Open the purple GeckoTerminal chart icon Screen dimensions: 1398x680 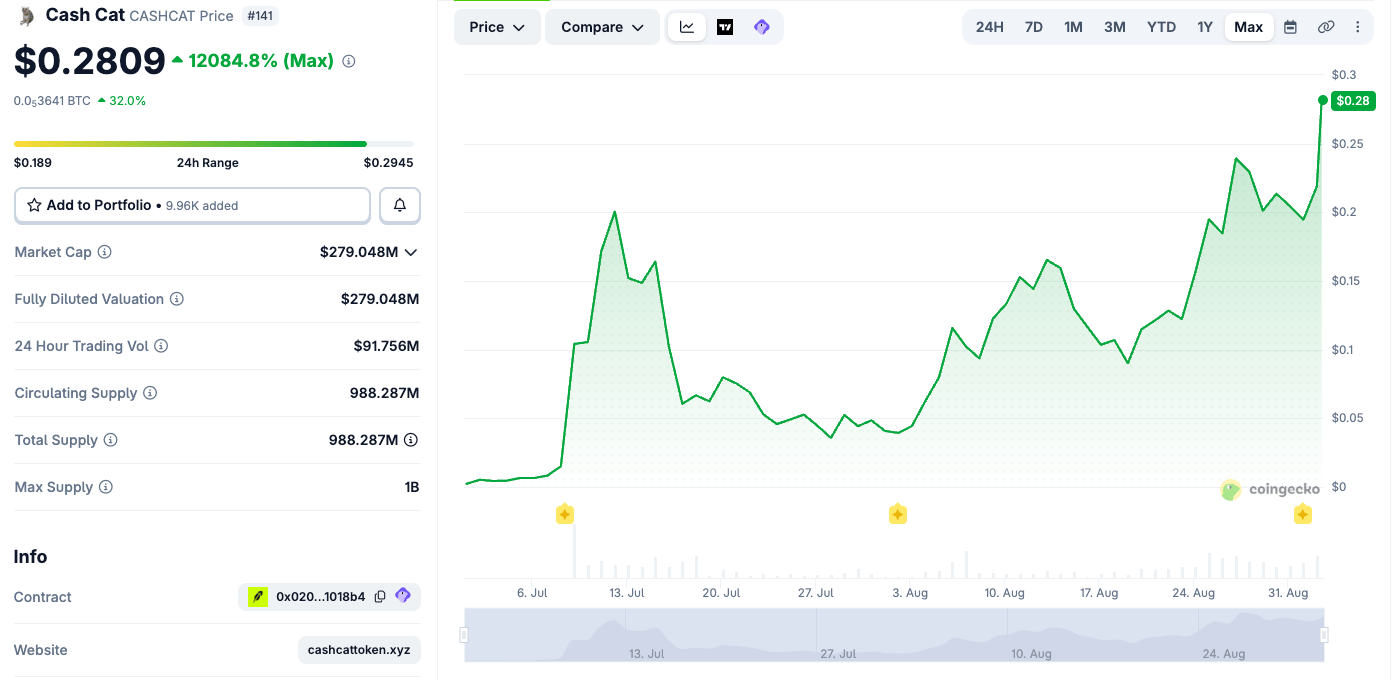click(x=762, y=27)
